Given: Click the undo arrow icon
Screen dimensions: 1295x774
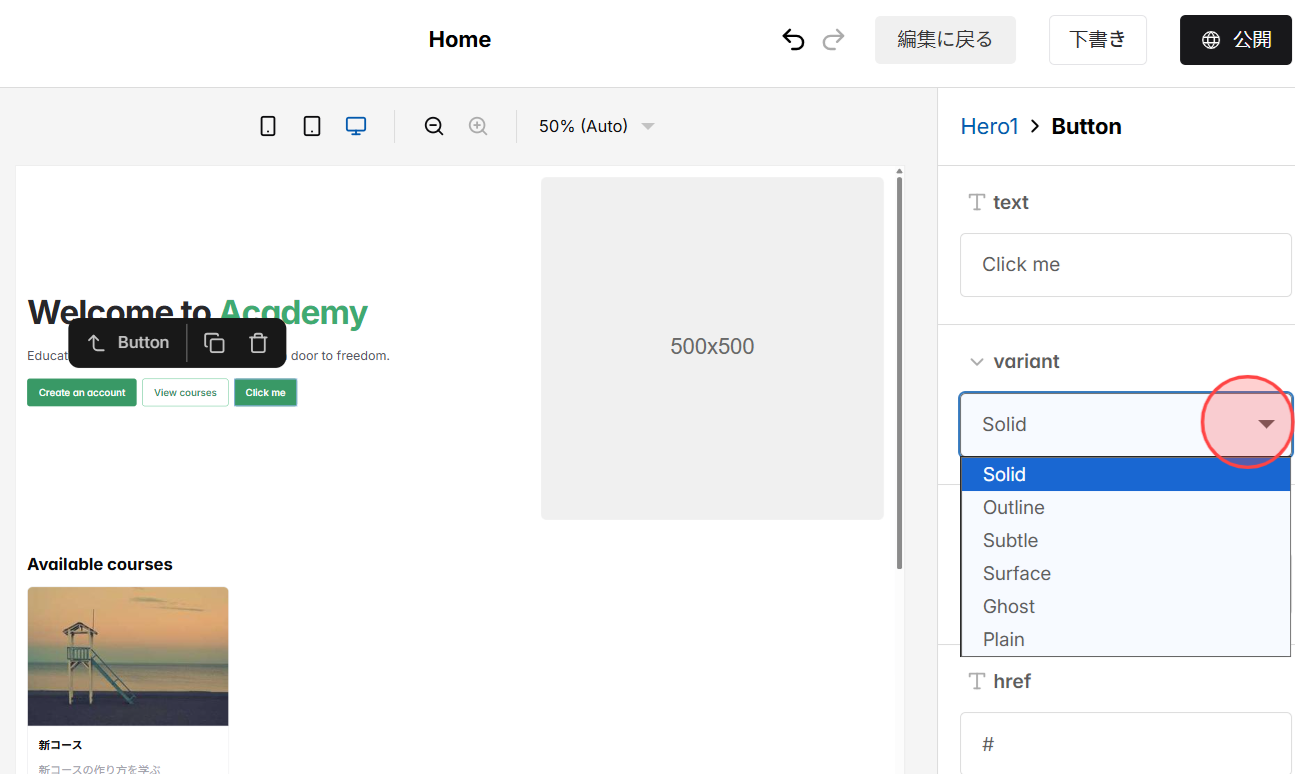Looking at the screenshot, I should point(793,40).
